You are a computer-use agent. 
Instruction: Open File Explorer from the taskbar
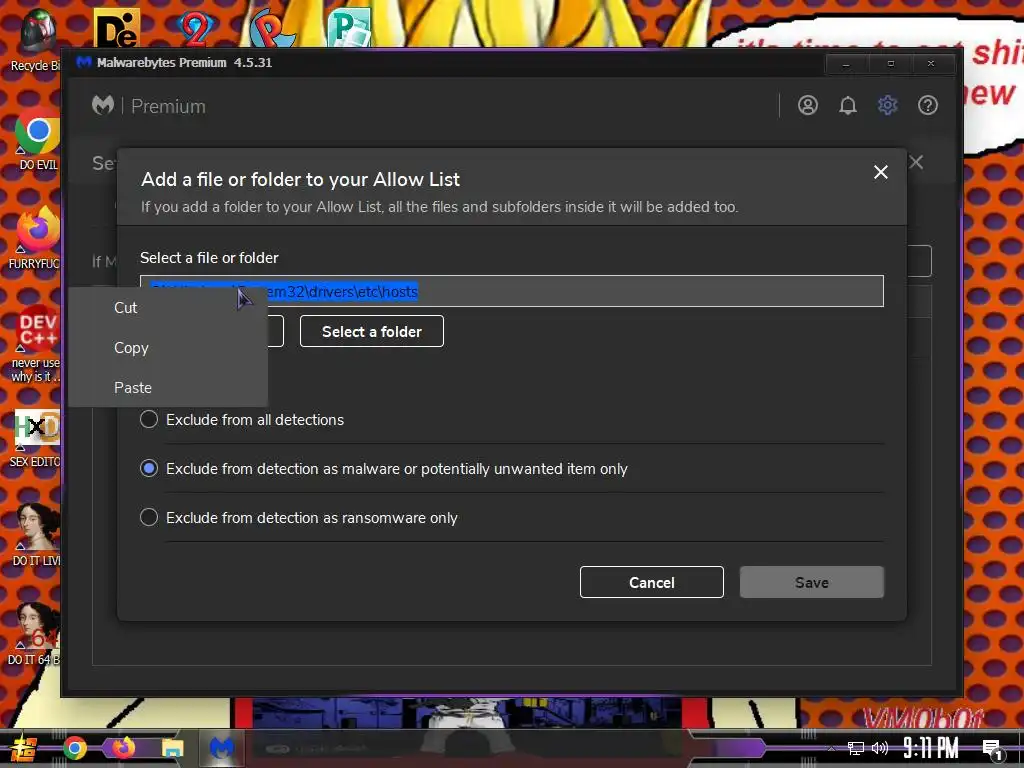[x=172, y=748]
